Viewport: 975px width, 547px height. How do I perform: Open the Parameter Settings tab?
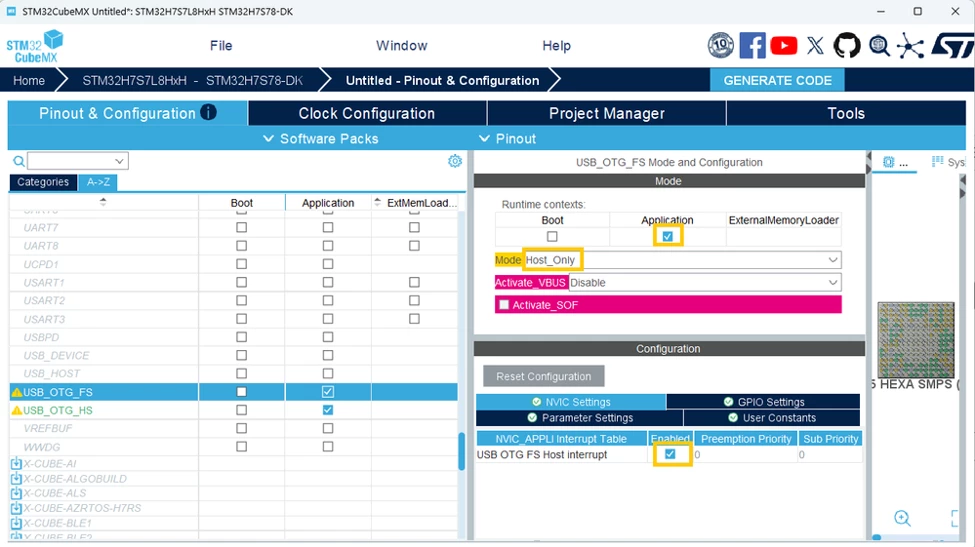[x=580, y=418]
